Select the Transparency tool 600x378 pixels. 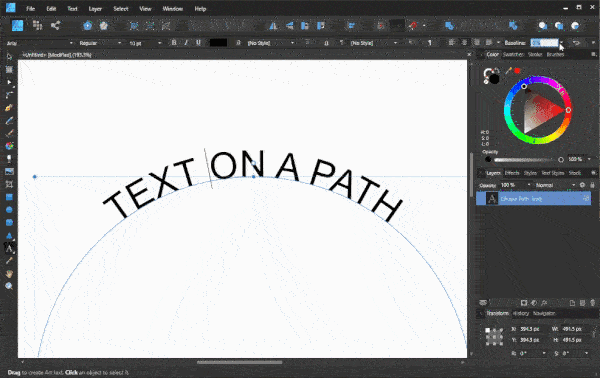click(9, 158)
